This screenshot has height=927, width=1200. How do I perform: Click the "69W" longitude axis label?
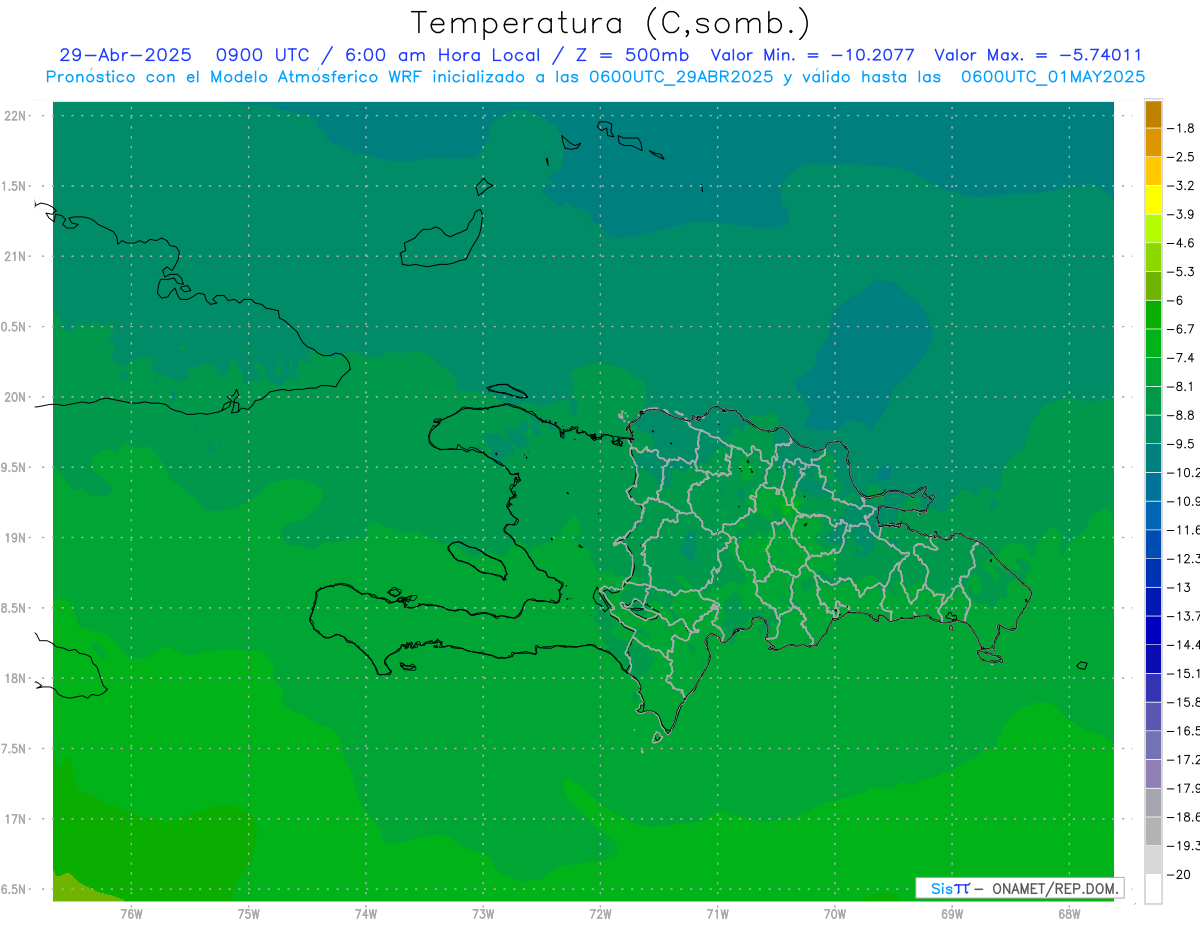click(x=952, y=914)
